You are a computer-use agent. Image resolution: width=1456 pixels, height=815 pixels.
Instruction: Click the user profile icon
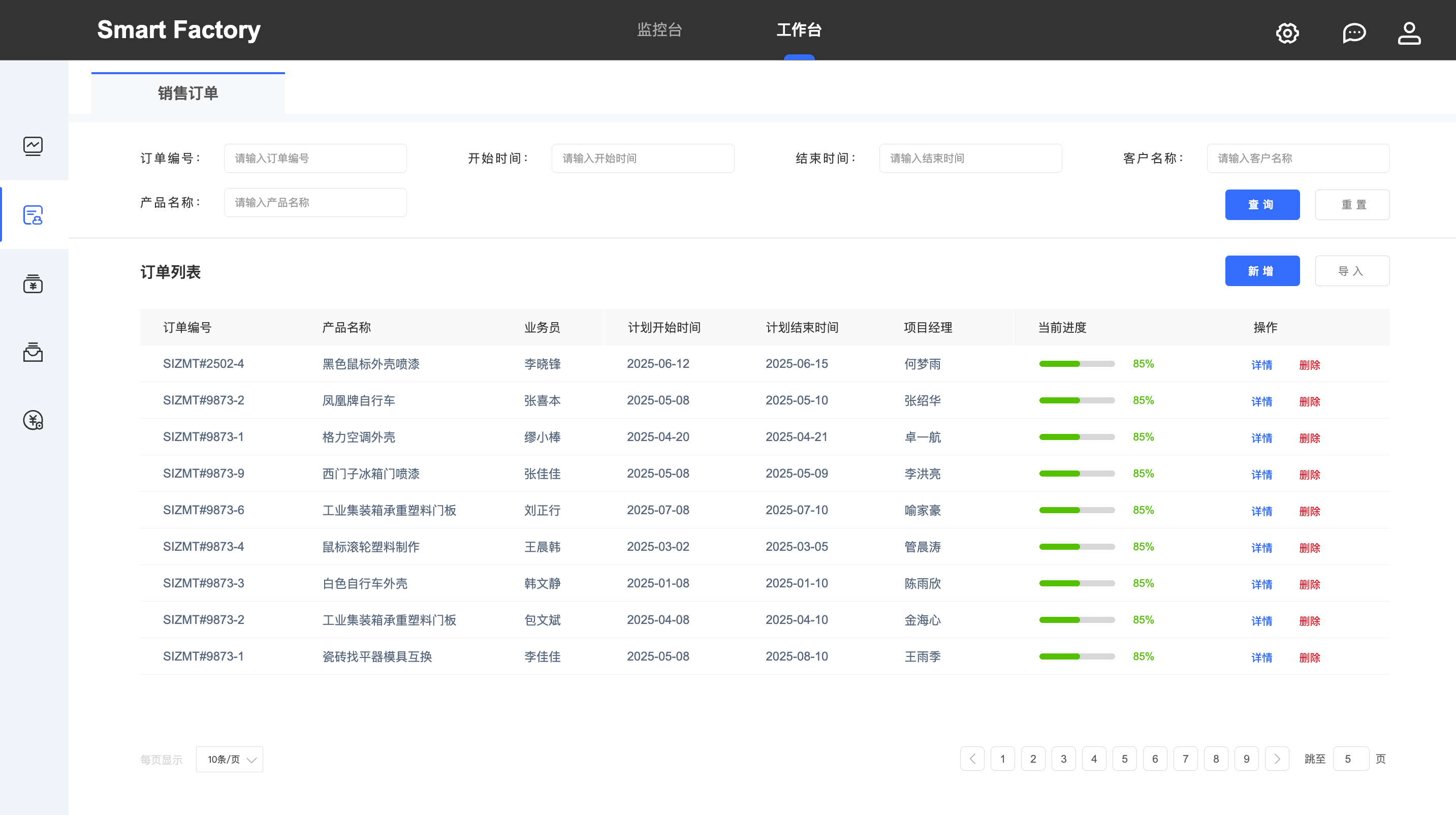click(1409, 33)
